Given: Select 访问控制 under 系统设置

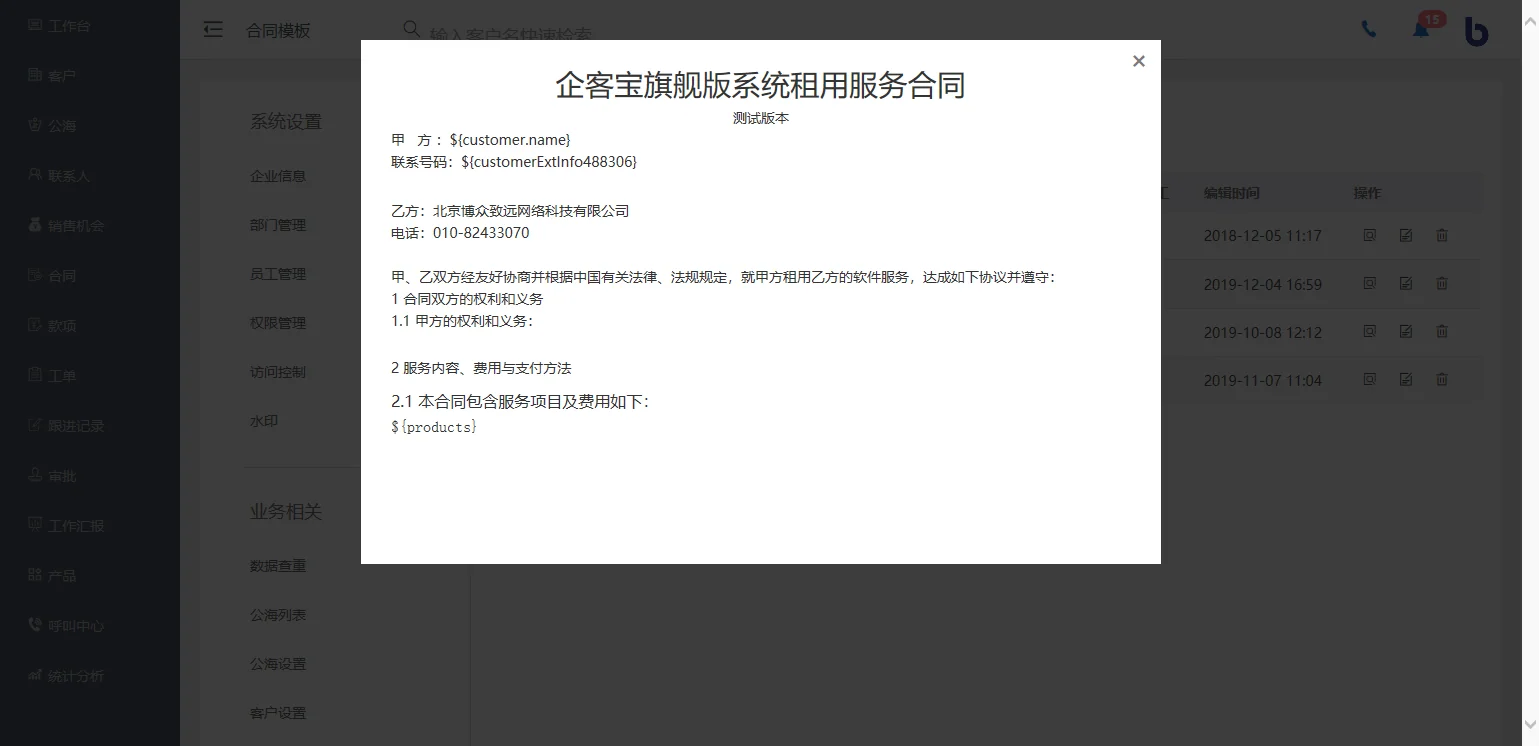Looking at the screenshot, I should 278,372.
